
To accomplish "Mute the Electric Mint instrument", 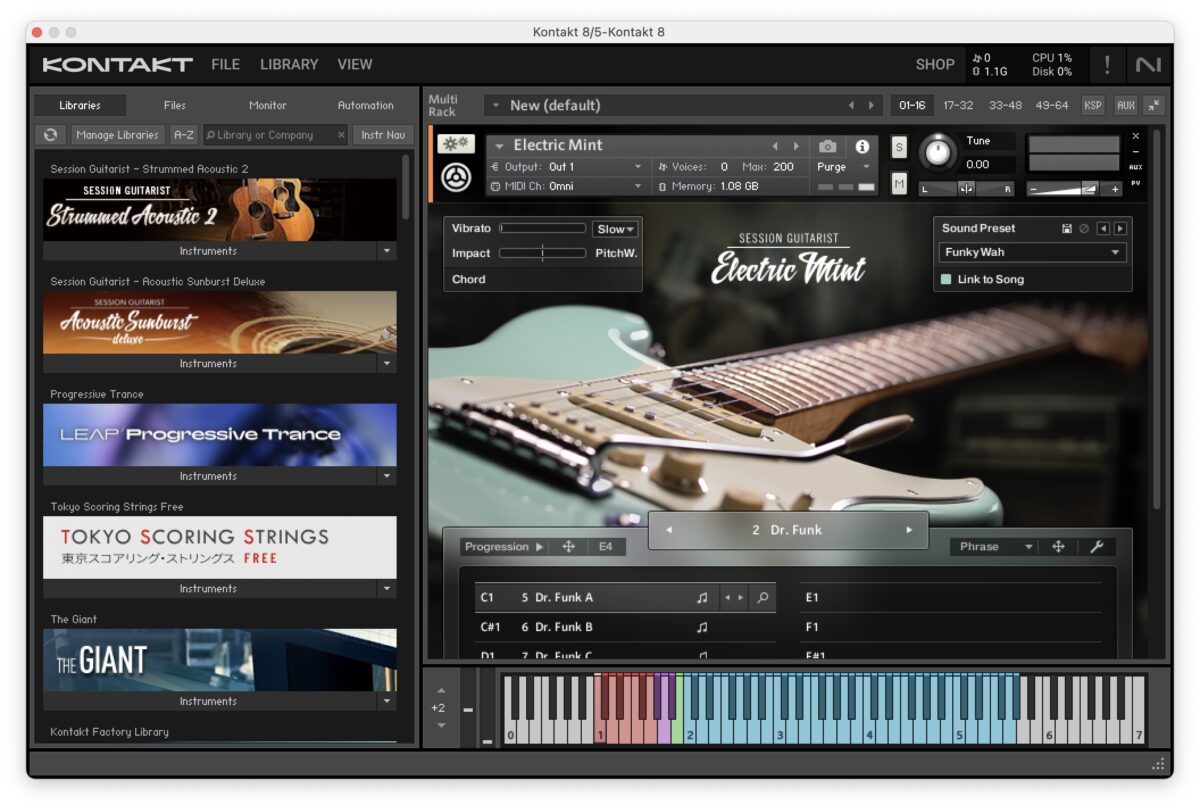I will [899, 183].
